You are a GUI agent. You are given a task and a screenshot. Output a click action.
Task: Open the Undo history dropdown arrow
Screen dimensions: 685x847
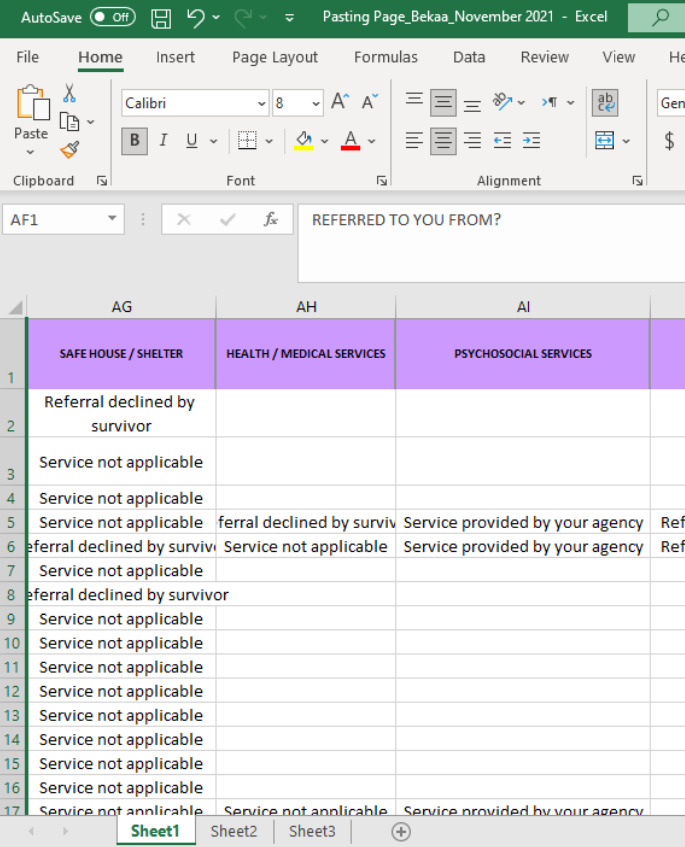[216, 18]
